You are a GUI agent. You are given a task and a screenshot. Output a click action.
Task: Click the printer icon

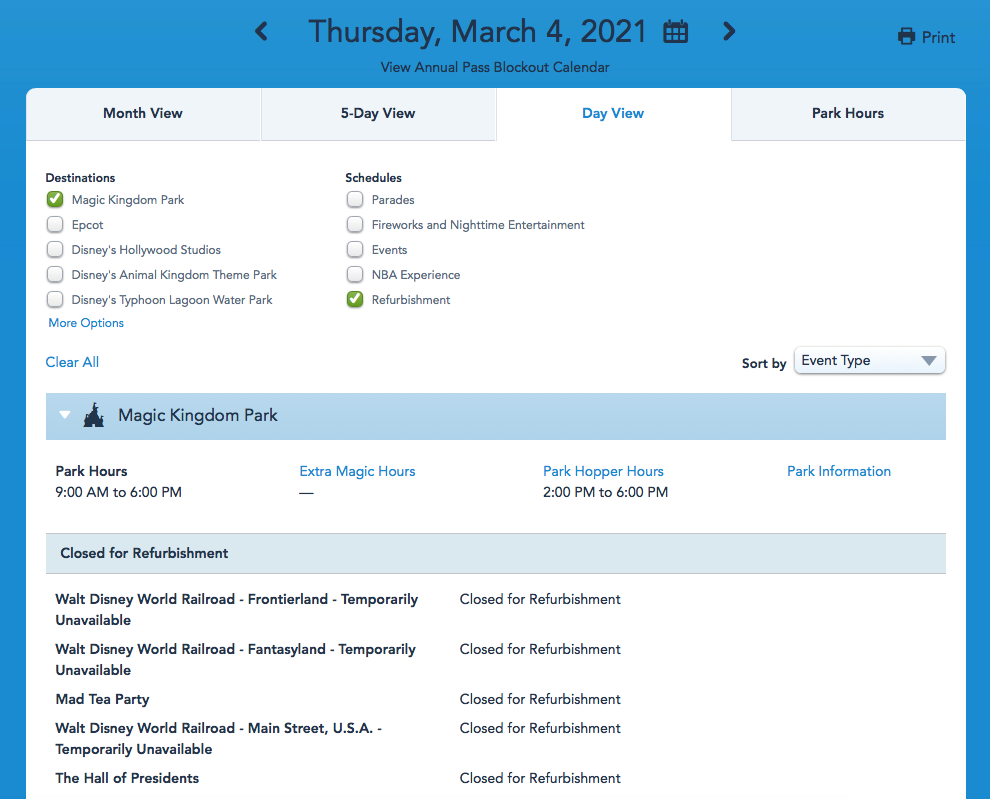click(x=906, y=37)
